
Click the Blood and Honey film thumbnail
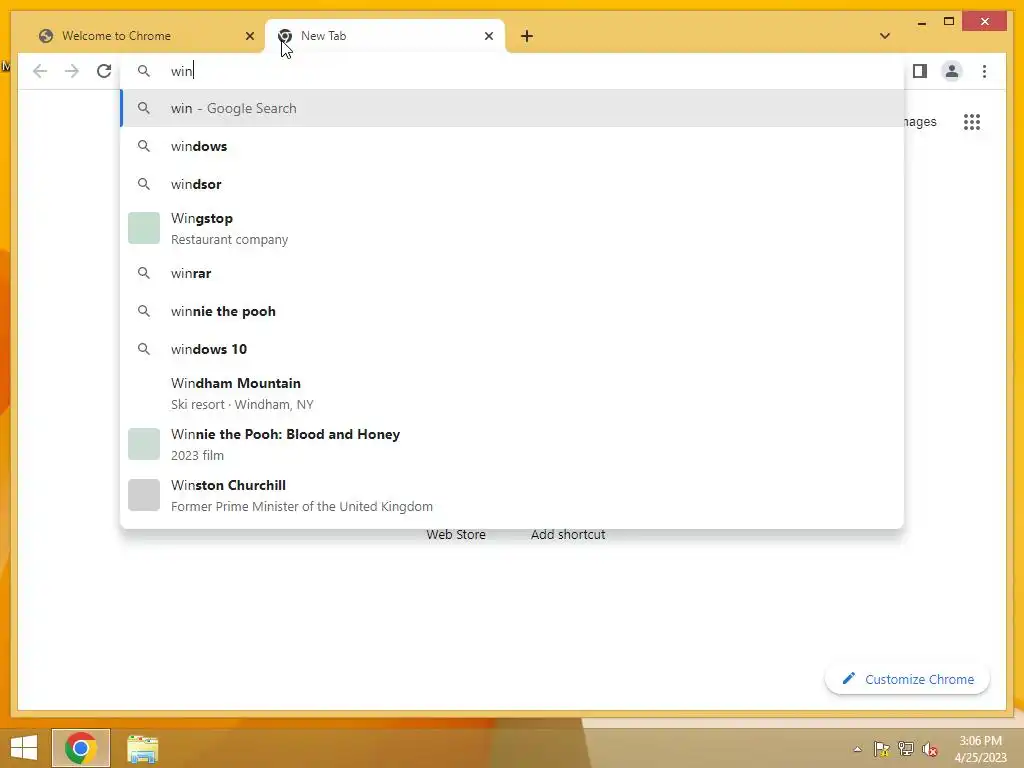(144, 444)
